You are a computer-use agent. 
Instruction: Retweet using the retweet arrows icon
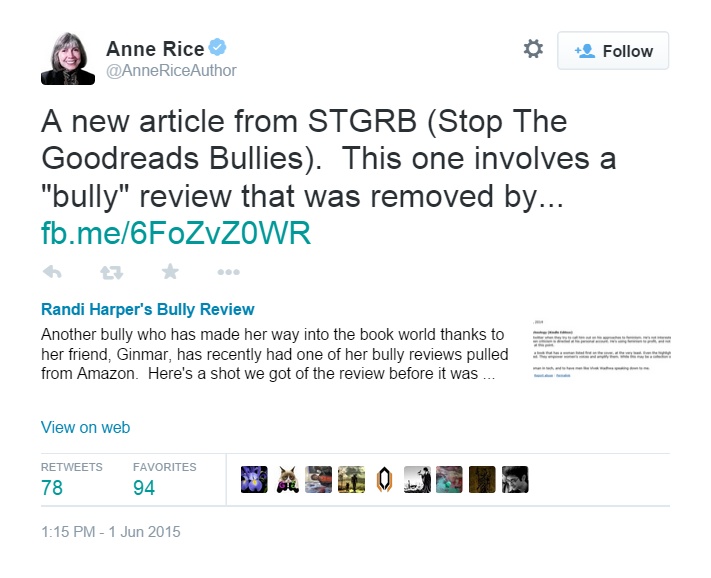[112, 272]
